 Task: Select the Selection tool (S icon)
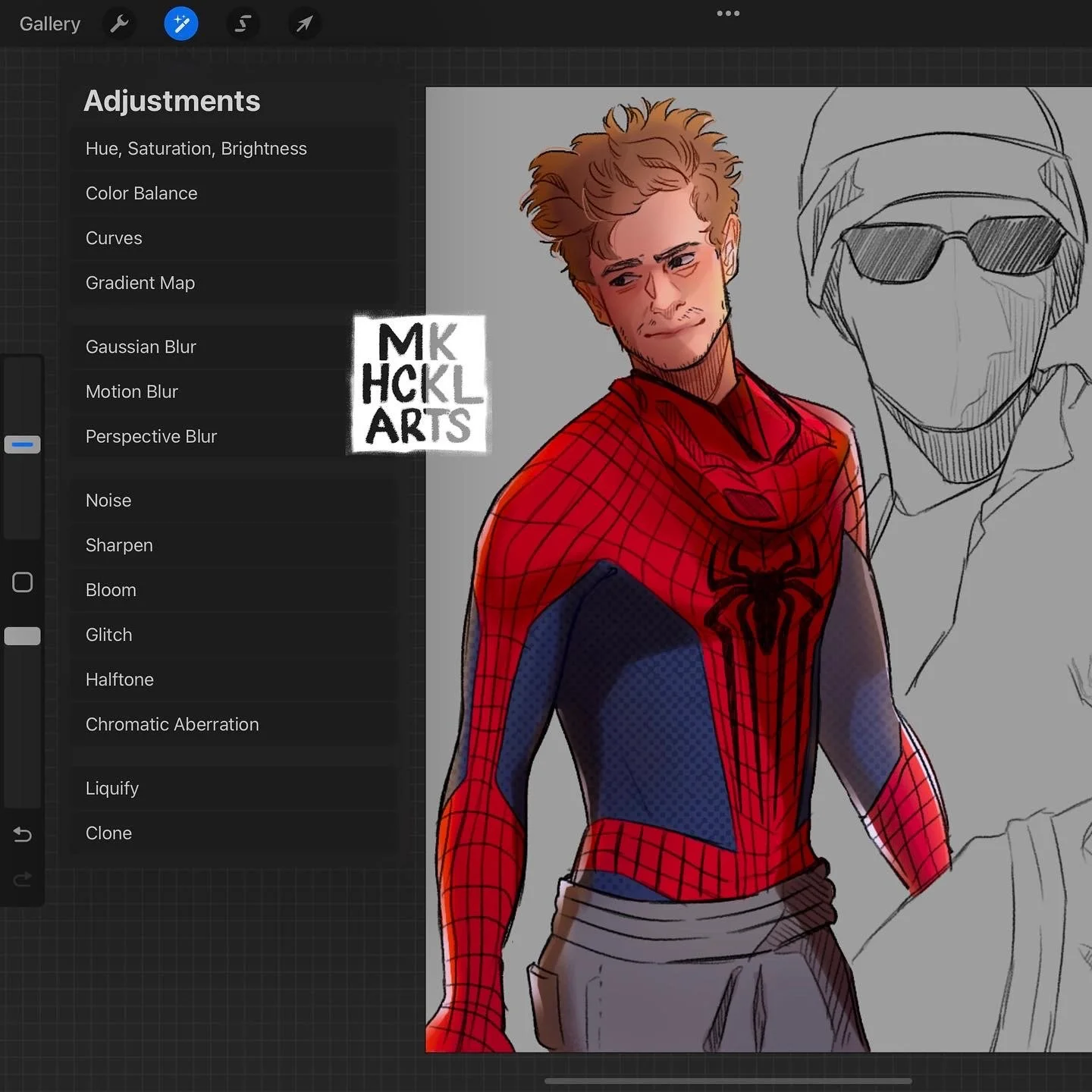243,24
